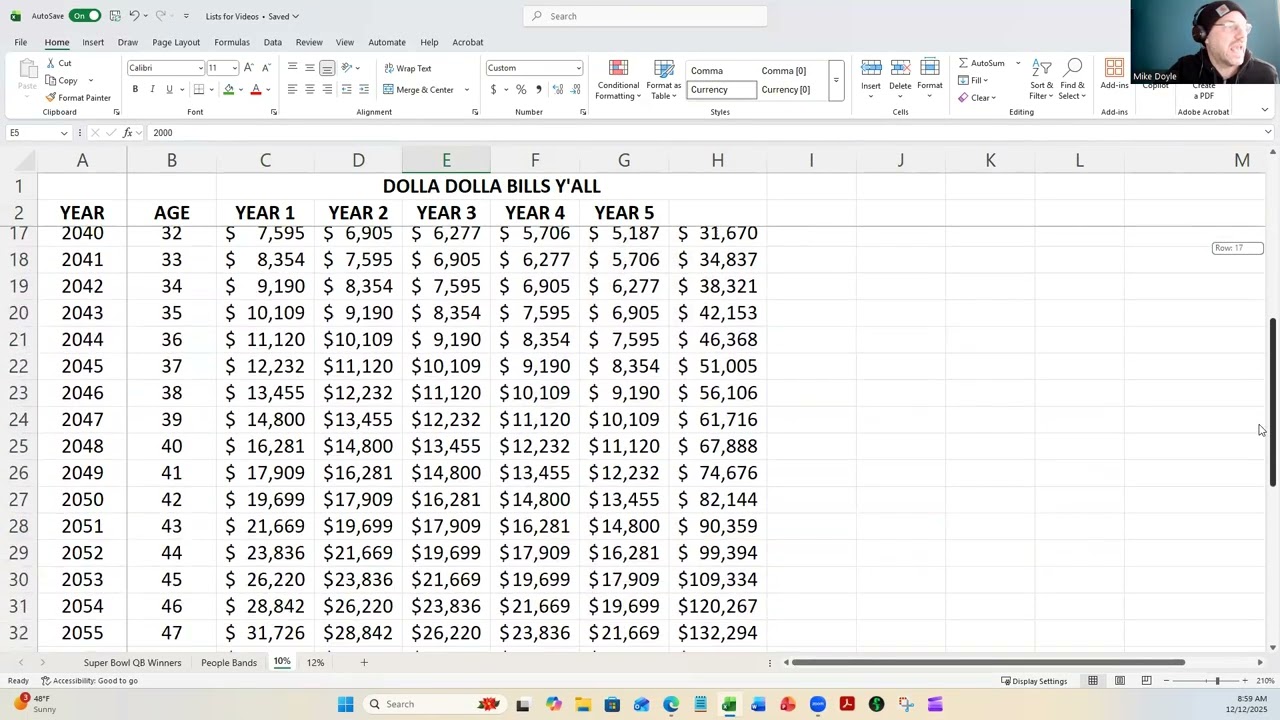Toggle underline formatting

tap(169, 89)
